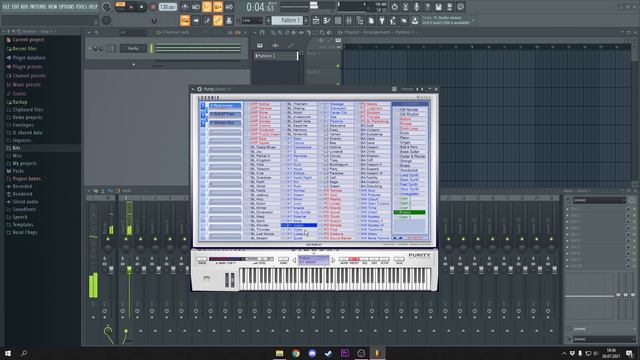Screen dimensions: 640x360
Task: Click the speech bubble icon in top toolbar
Action: (460, 7)
